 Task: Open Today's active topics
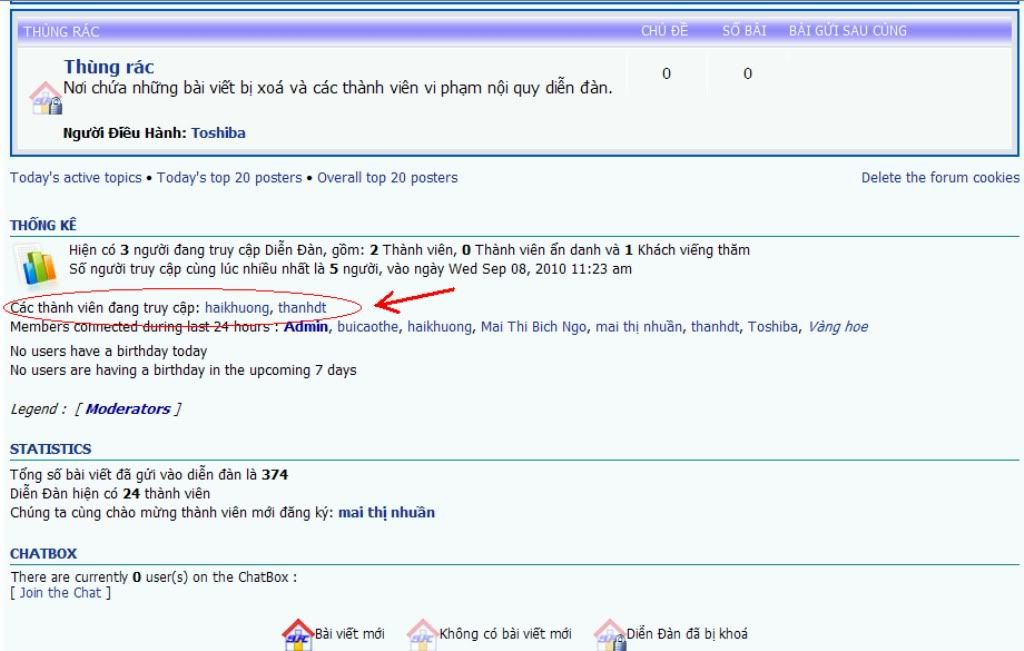pyautogui.click(x=76, y=178)
